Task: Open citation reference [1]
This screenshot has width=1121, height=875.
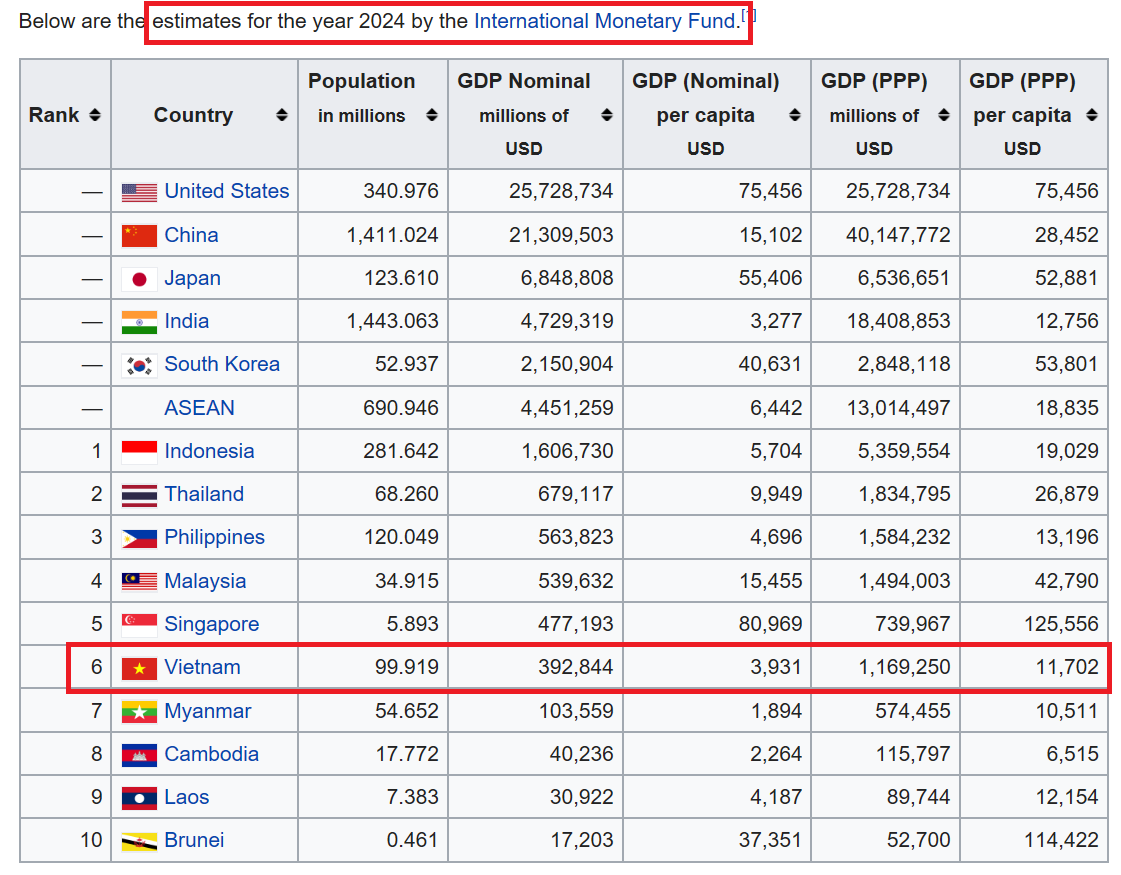Action: [x=749, y=15]
